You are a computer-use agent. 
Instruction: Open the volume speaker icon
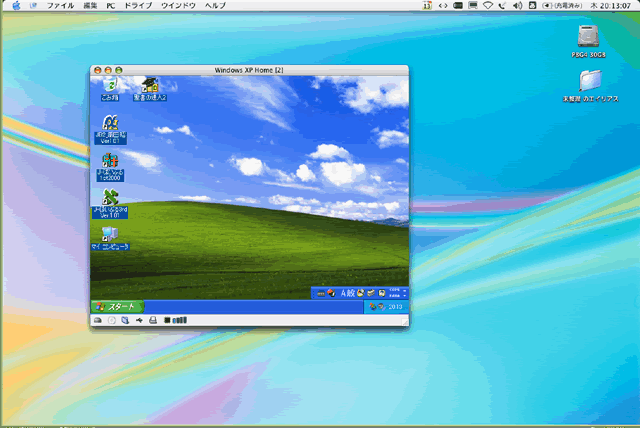coord(517,6)
